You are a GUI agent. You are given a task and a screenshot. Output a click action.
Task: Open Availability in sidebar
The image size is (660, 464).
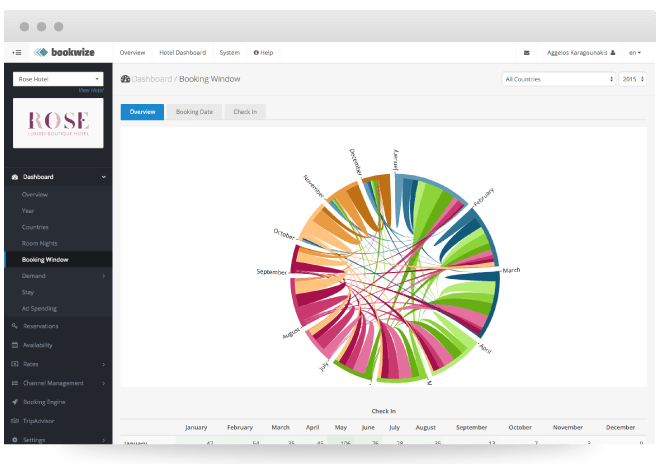pos(38,345)
